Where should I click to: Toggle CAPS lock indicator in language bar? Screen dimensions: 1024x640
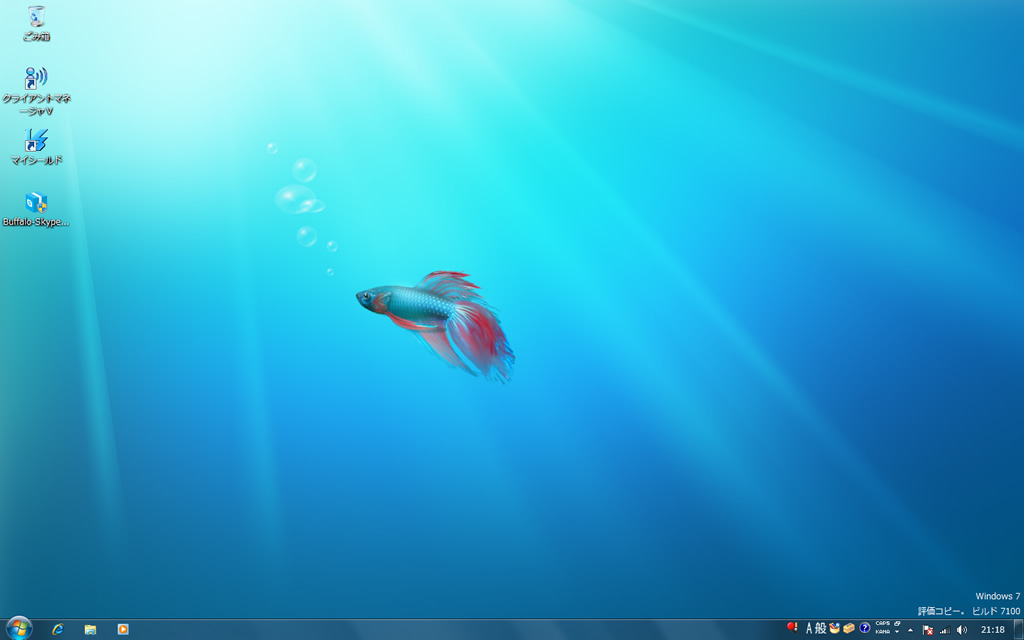point(882,624)
